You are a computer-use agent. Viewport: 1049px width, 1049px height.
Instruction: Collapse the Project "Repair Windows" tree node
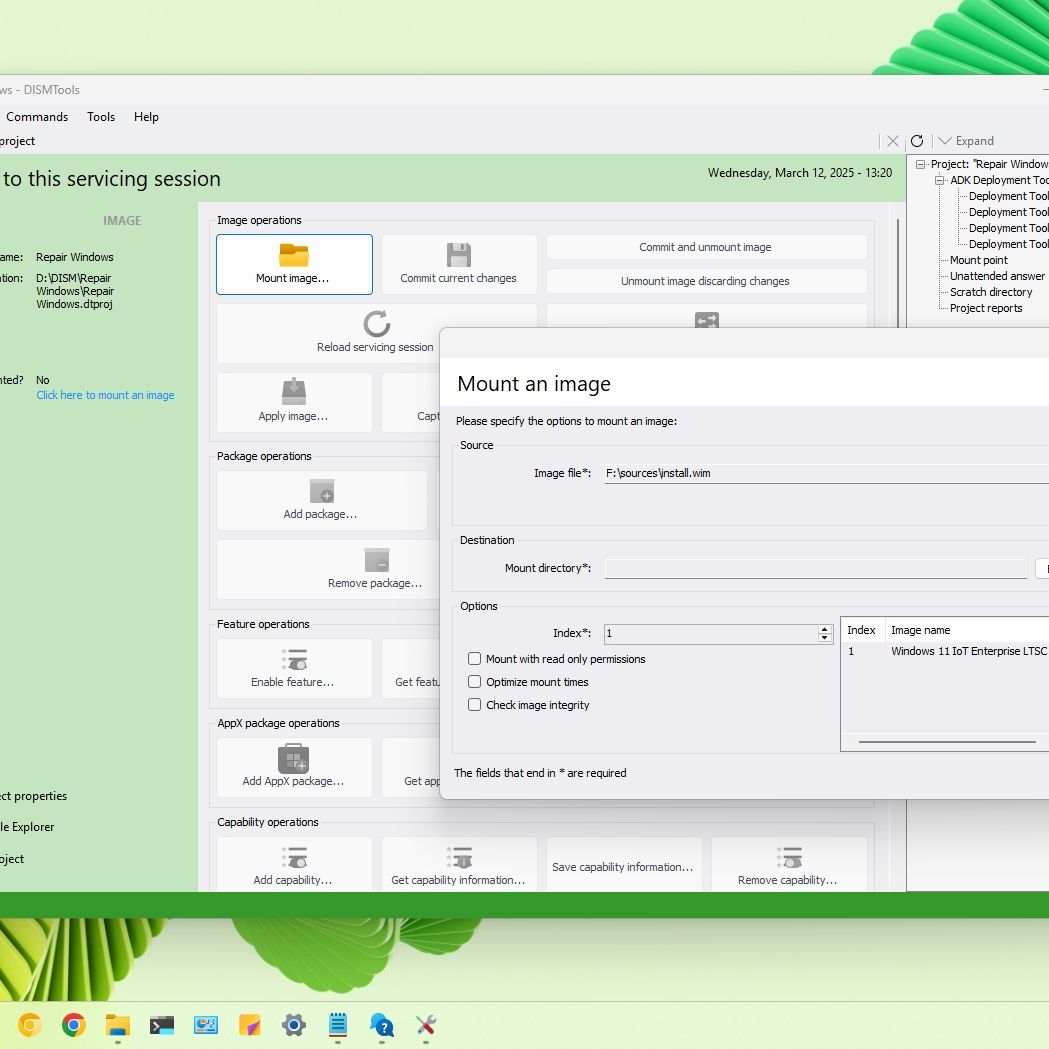921,164
